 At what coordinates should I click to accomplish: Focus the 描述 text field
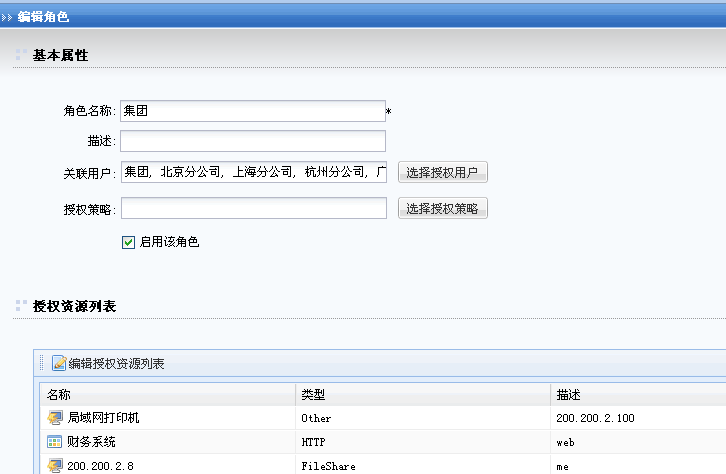[252, 141]
